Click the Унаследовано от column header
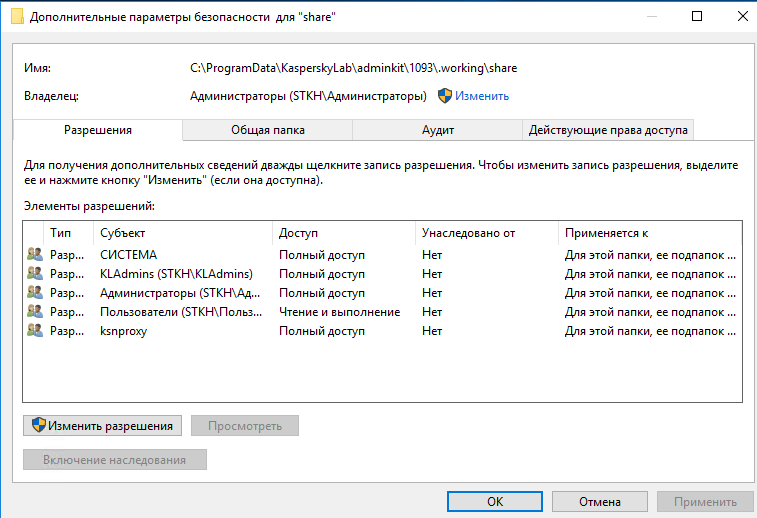The height and width of the screenshot is (518, 757). coord(485,233)
